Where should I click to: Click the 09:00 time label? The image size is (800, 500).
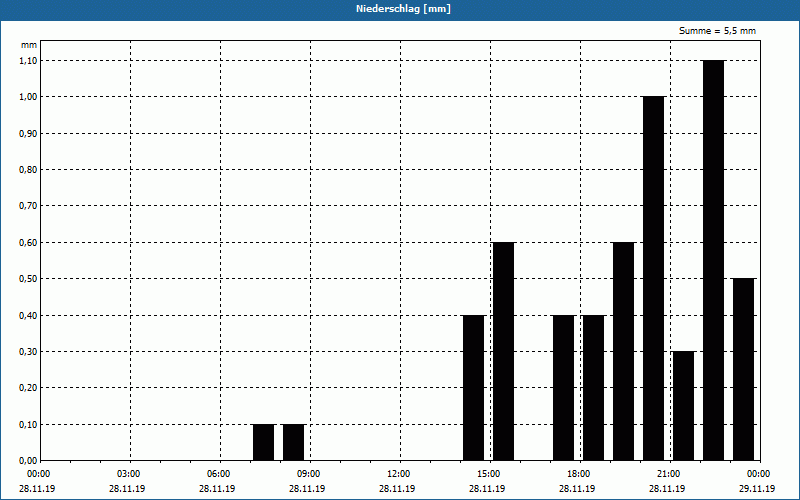click(309, 474)
